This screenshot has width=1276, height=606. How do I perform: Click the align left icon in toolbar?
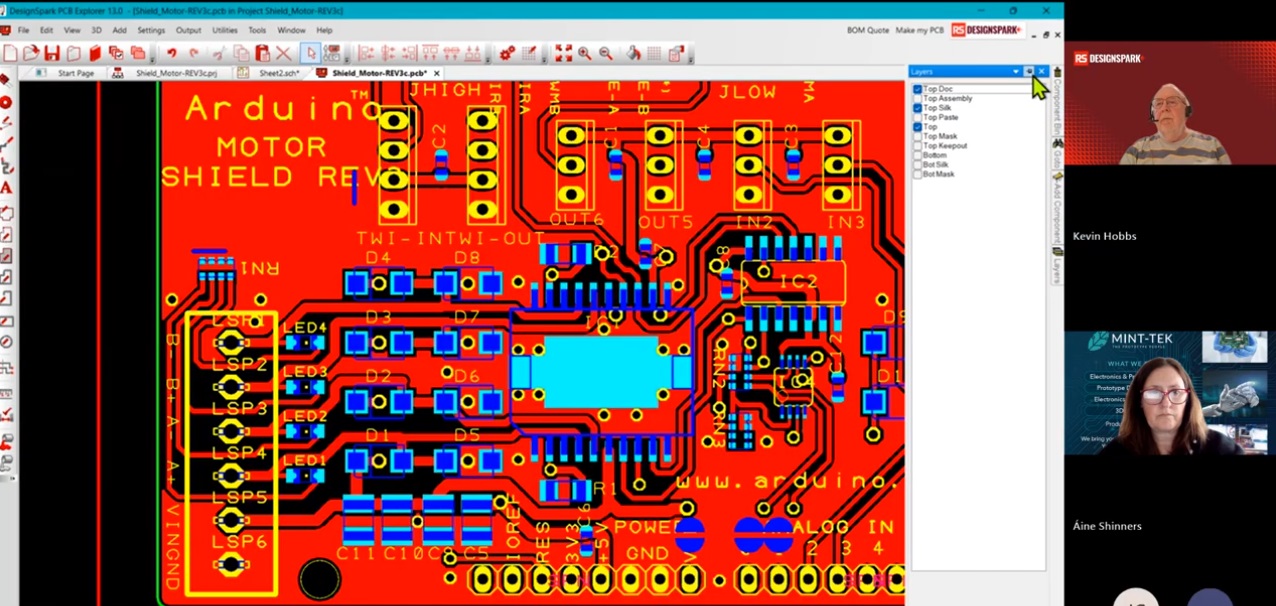366,53
